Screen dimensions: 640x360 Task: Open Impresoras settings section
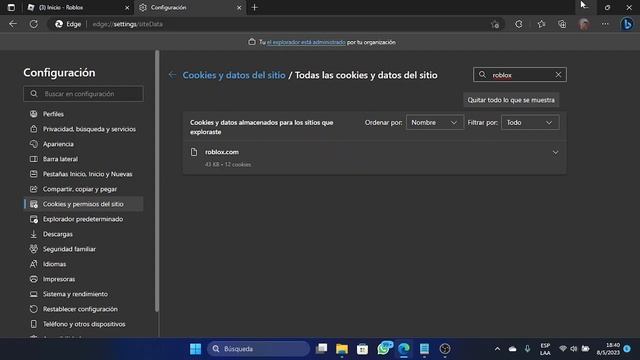click(x=83, y=279)
